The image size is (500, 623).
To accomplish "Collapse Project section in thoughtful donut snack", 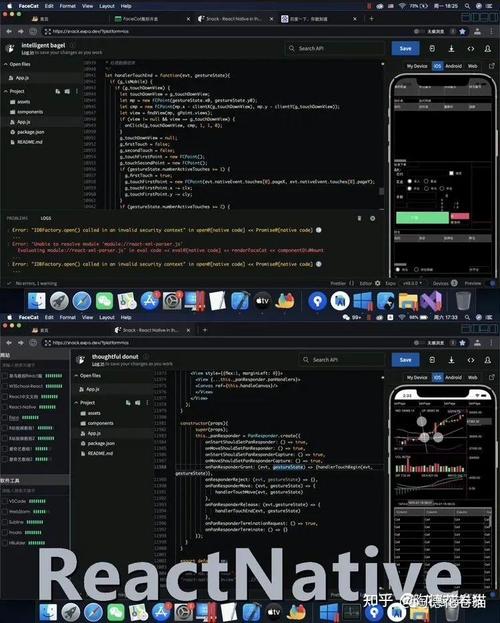I will 85,402.
